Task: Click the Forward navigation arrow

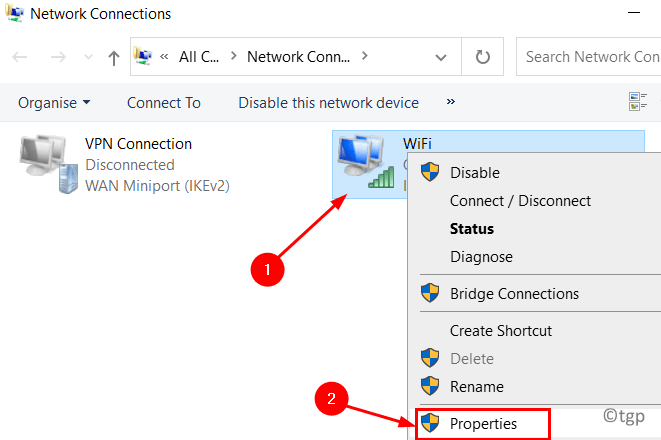Action: [x=58, y=56]
